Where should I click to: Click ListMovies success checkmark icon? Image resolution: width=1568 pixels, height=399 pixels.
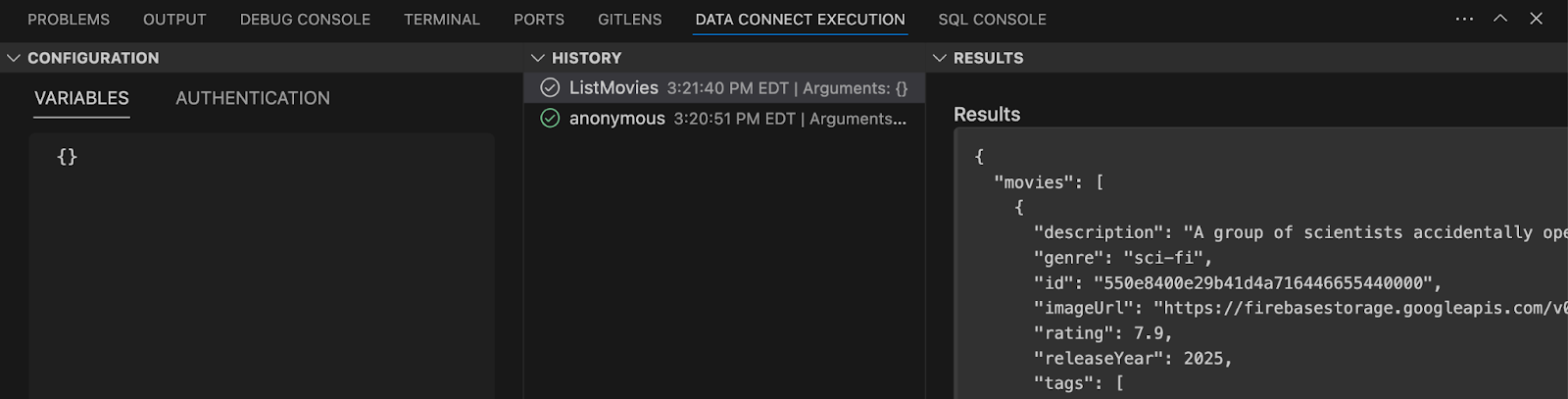pos(550,87)
